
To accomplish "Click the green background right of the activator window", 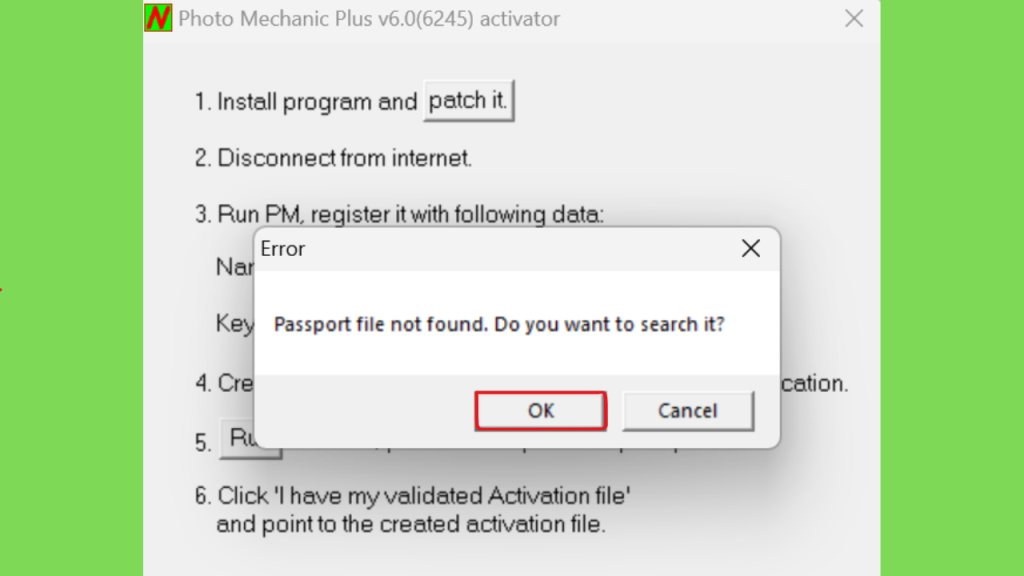I will point(952,287).
